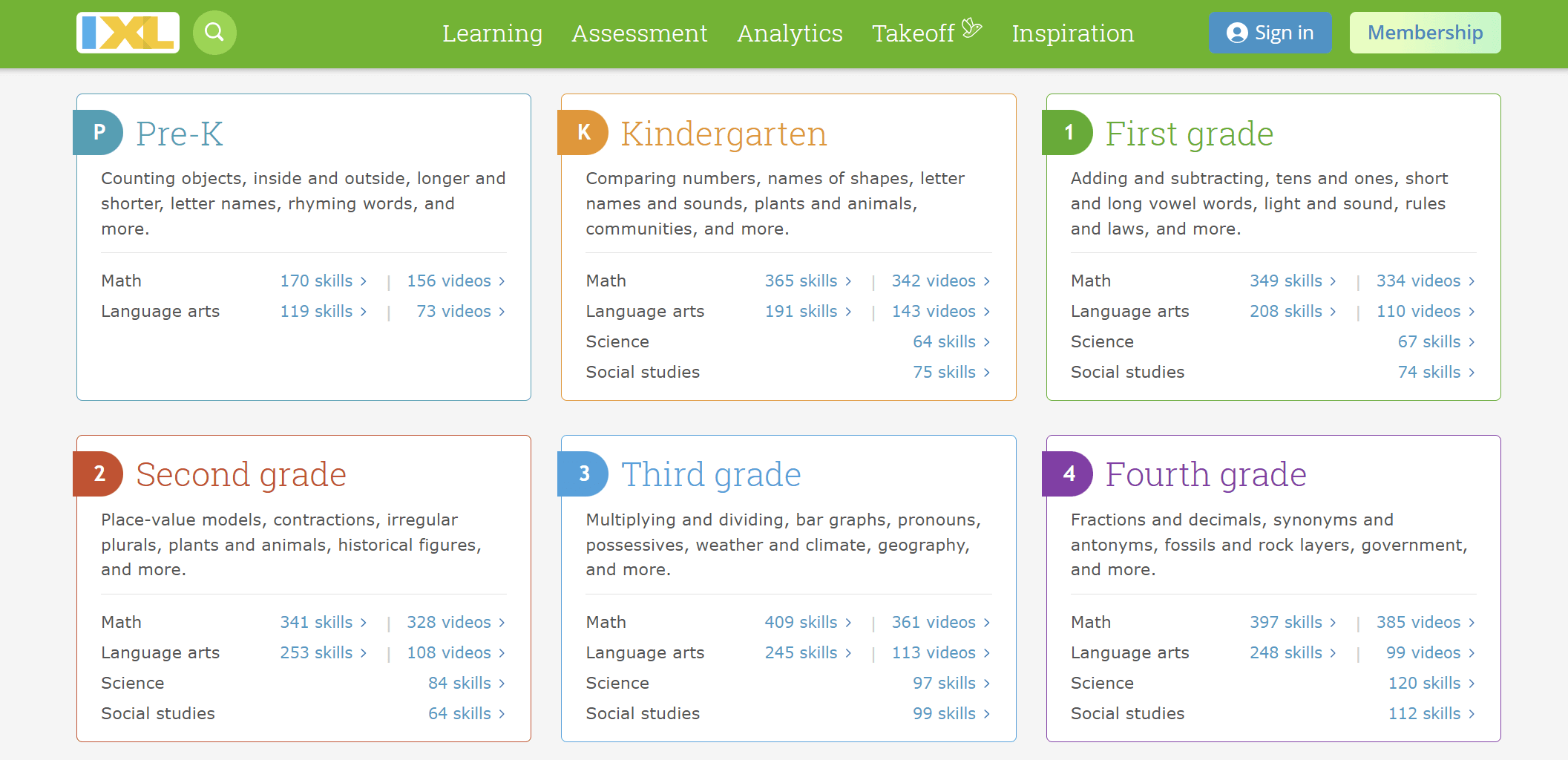
Task: Expand Fourth grade 385 videos chevron
Action: pyautogui.click(x=1472, y=622)
